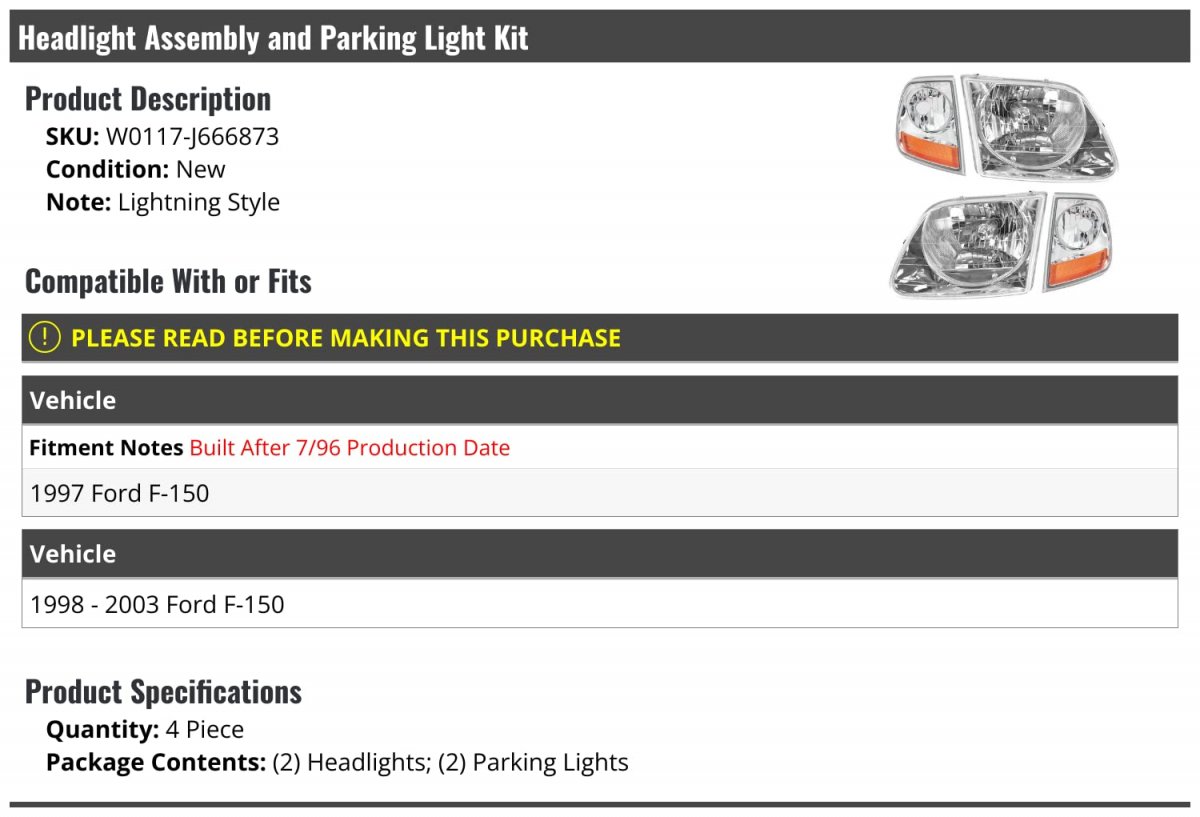Click the first Vehicle header bar
1200x817 pixels.
(x=600, y=400)
